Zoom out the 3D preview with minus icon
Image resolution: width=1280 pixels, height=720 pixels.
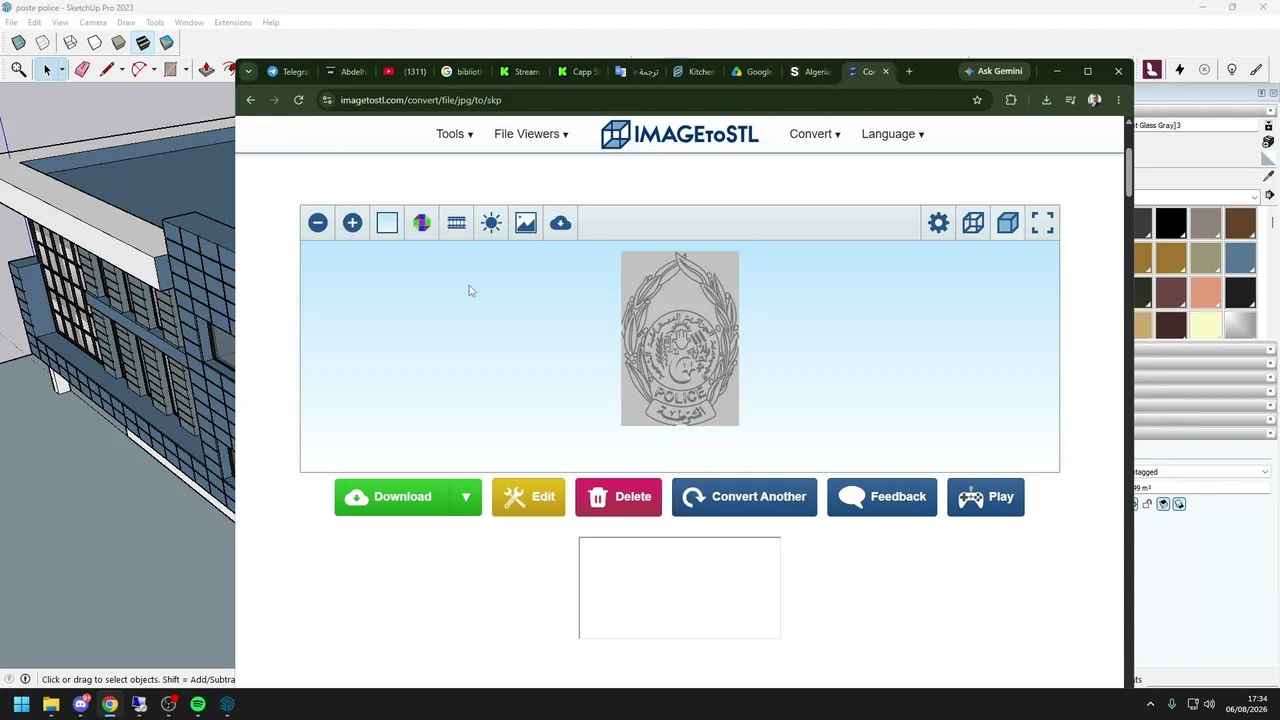pyautogui.click(x=318, y=223)
